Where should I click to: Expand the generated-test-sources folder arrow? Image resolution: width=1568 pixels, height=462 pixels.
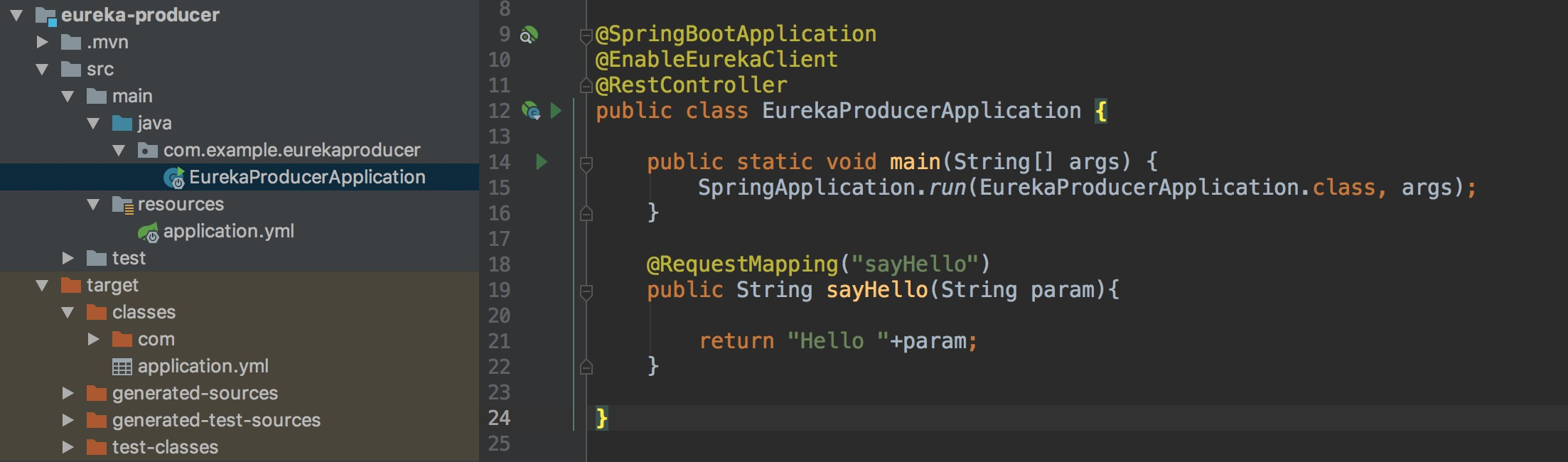68,420
